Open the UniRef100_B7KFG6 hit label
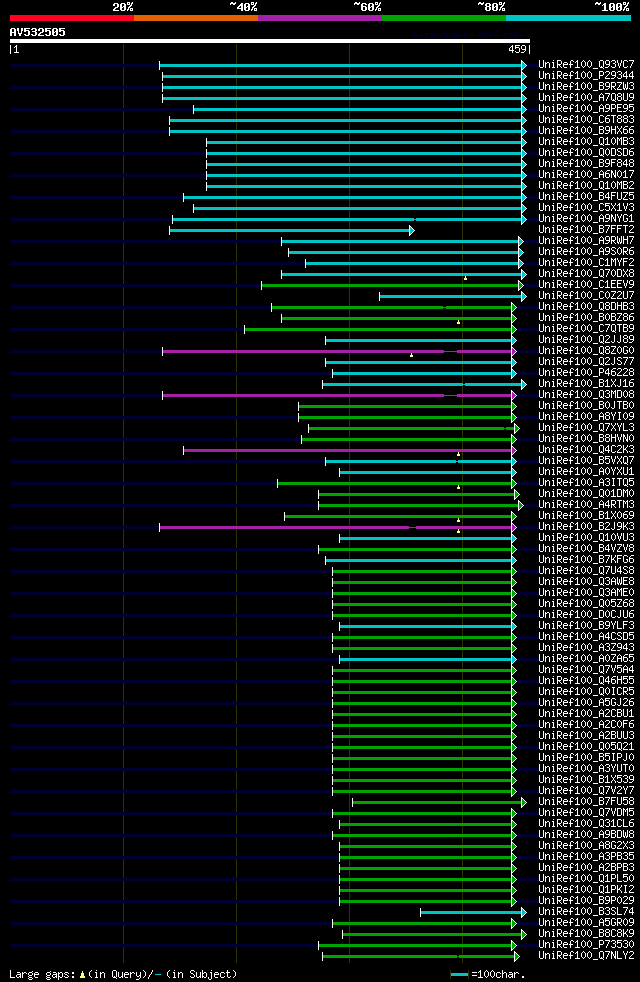The width and height of the screenshot is (640, 982). [x=586, y=560]
